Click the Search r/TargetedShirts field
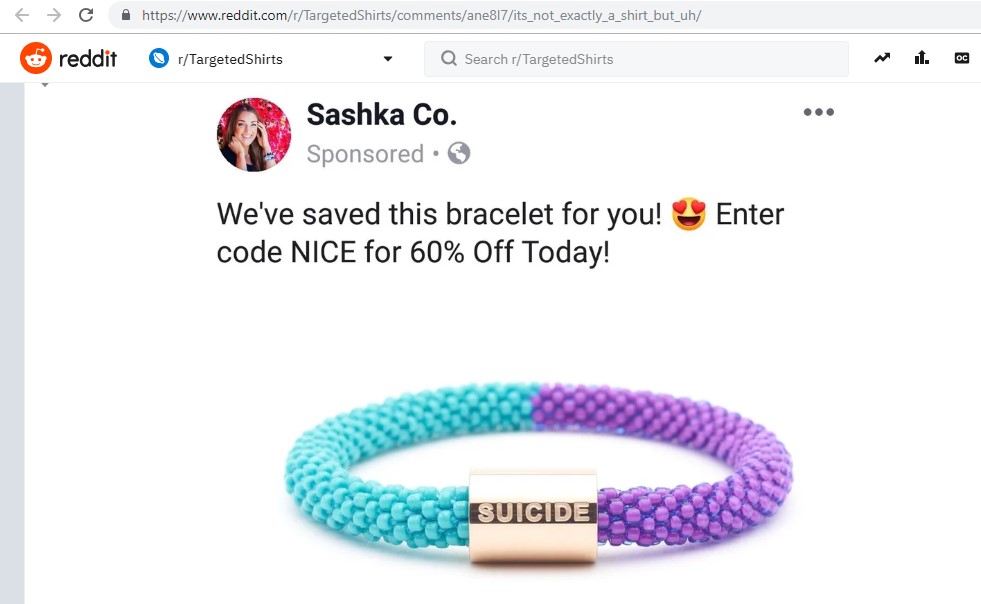Image resolution: width=981 pixels, height=604 pixels. [636, 59]
